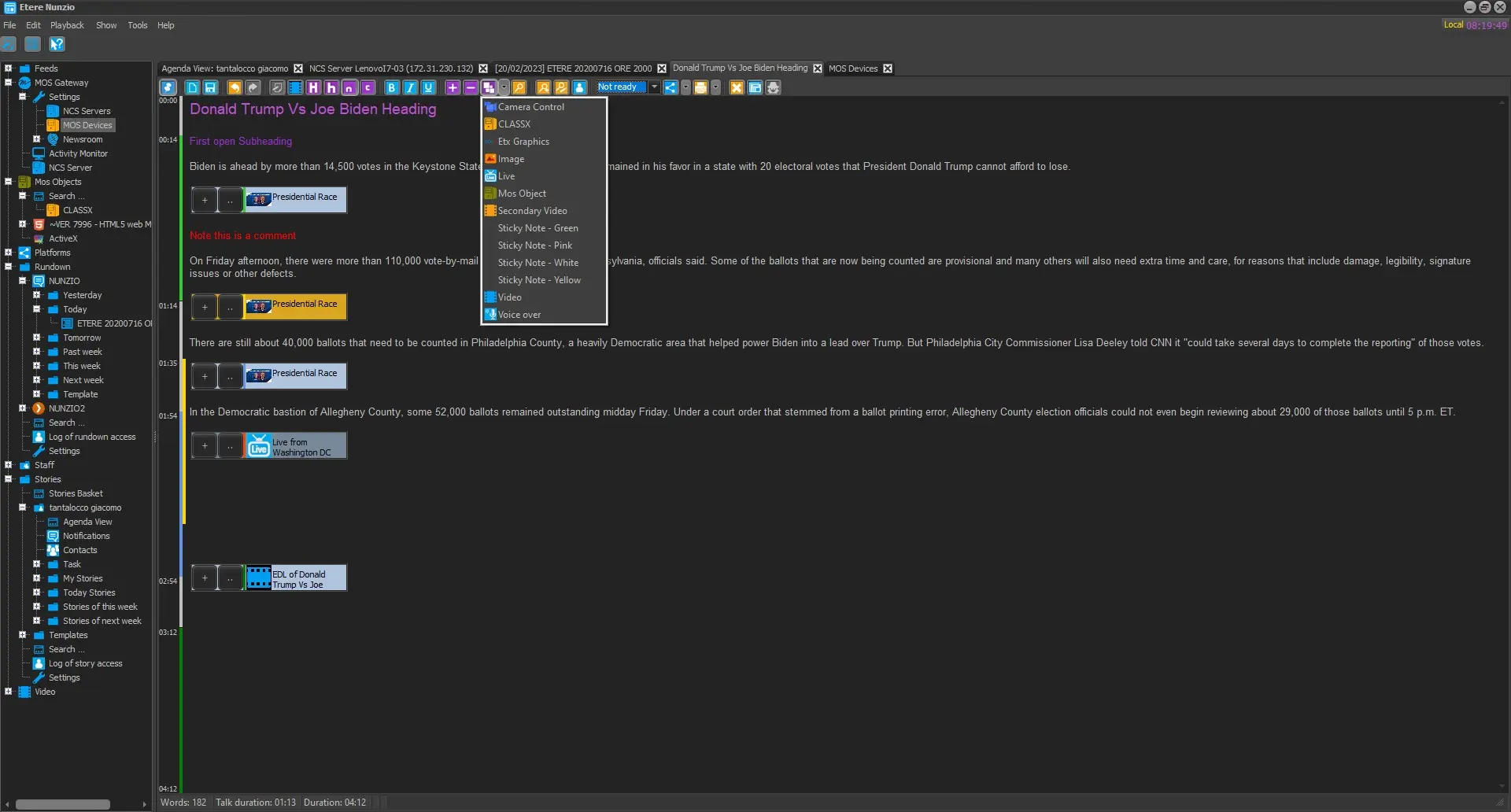This screenshot has width=1511, height=812.
Task: Click the Undo arrow icon
Action: pyautogui.click(x=235, y=87)
